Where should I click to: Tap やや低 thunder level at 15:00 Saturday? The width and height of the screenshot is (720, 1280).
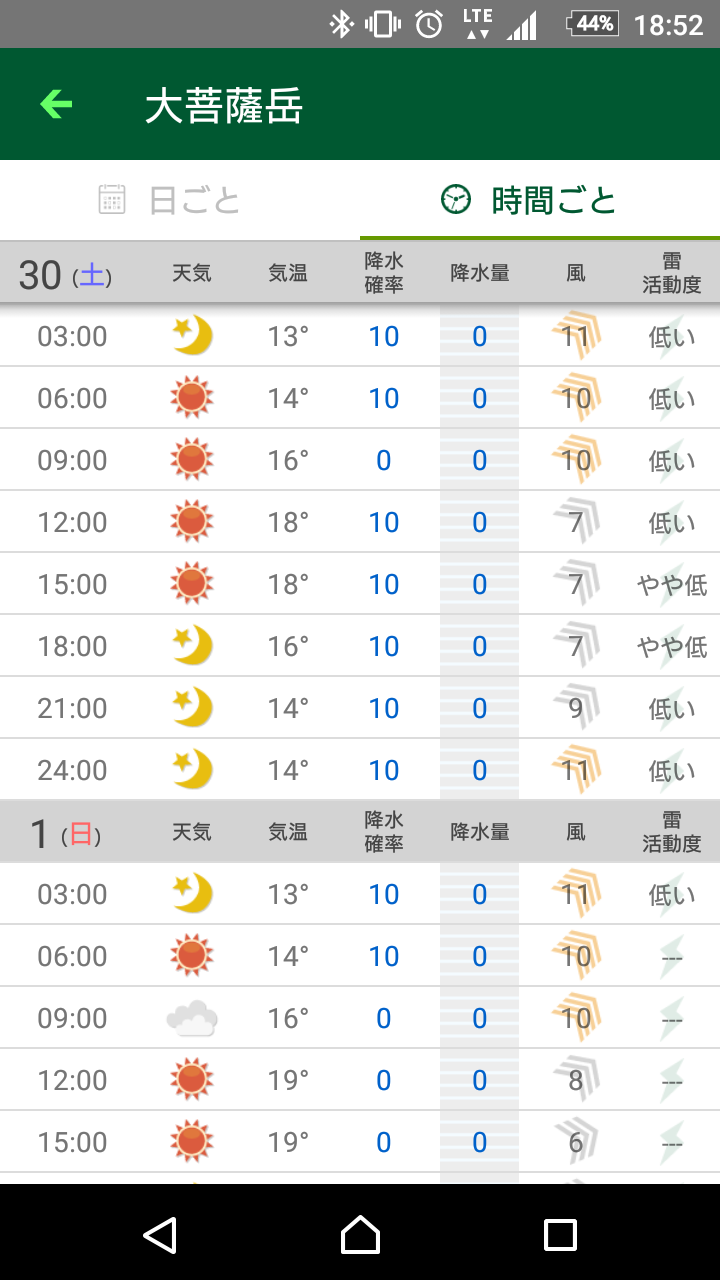click(x=672, y=584)
